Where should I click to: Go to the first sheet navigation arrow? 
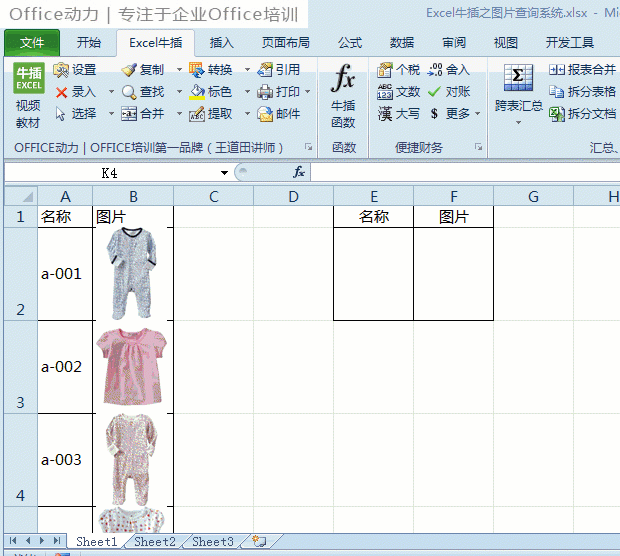13,541
